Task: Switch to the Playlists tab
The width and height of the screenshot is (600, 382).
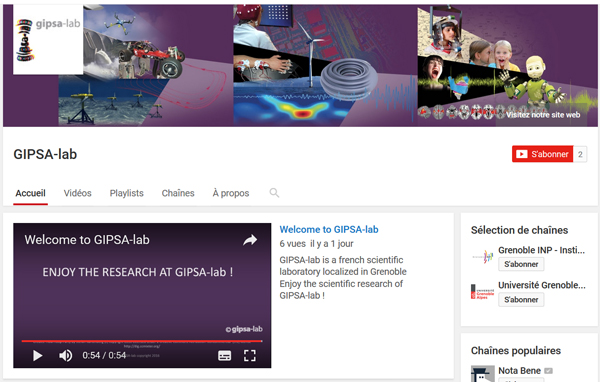Action: (127, 193)
